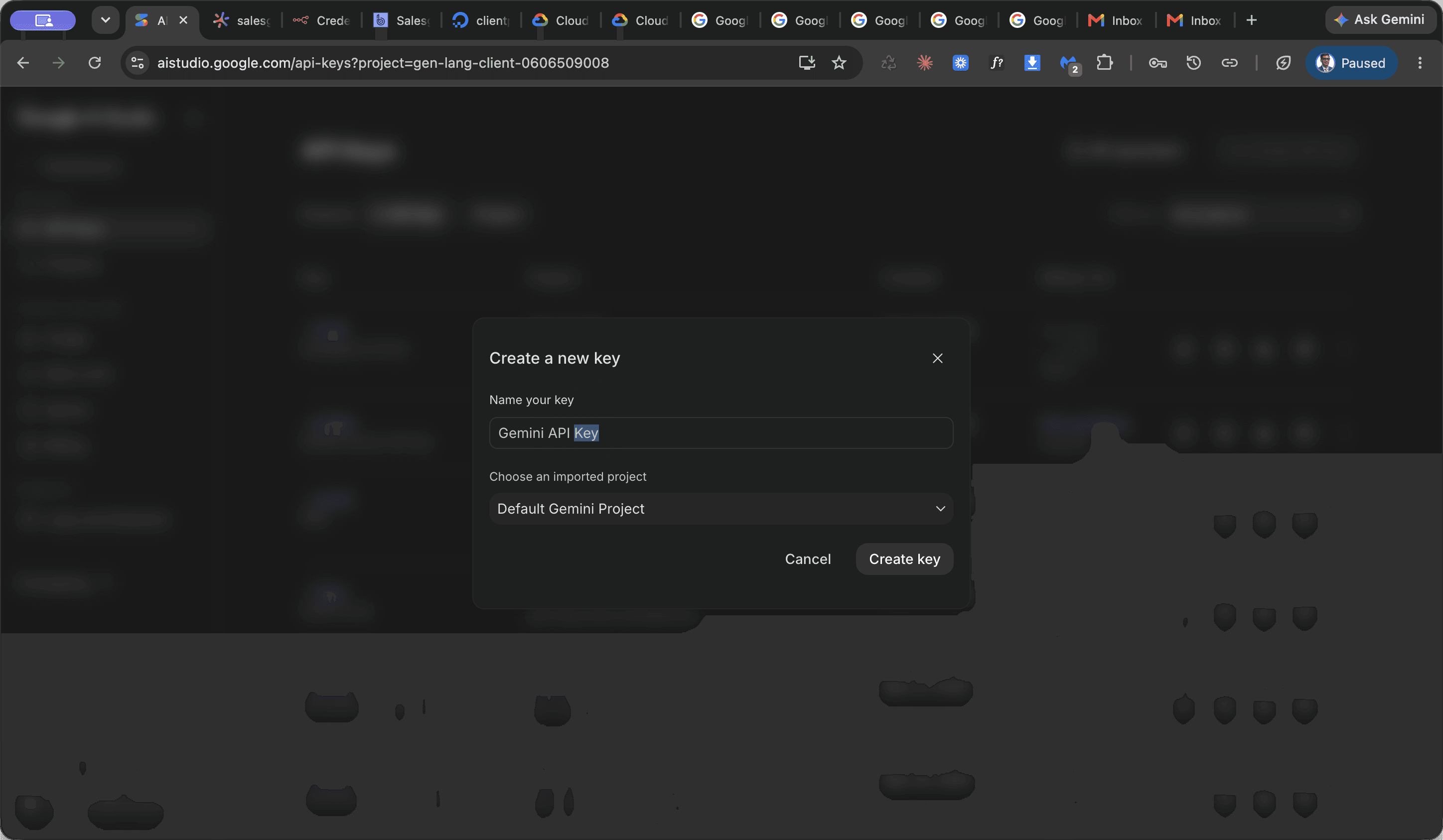Screen dimensions: 1443x840
Task: Close the active AI Studio tab
Action: [183, 20]
